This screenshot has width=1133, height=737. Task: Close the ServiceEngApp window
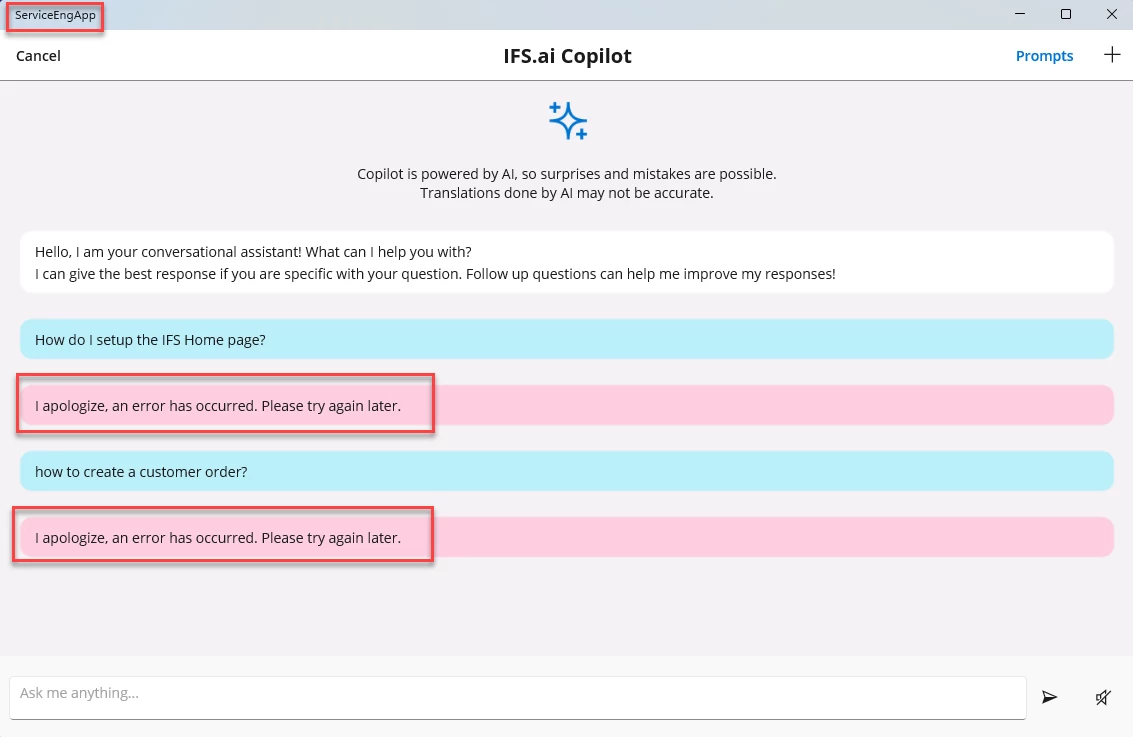(x=1111, y=14)
